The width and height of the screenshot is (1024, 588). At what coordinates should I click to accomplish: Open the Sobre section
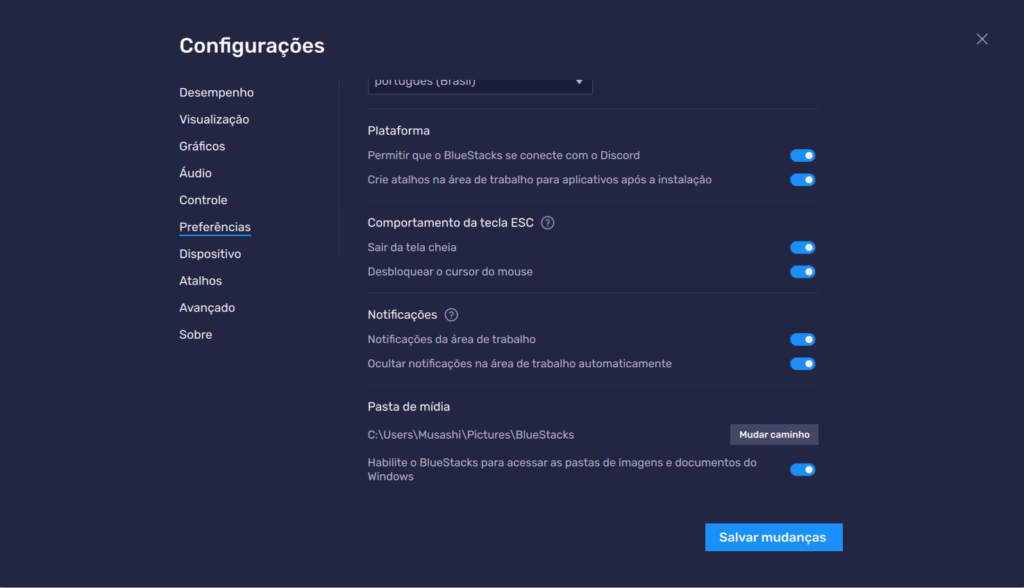[195, 334]
